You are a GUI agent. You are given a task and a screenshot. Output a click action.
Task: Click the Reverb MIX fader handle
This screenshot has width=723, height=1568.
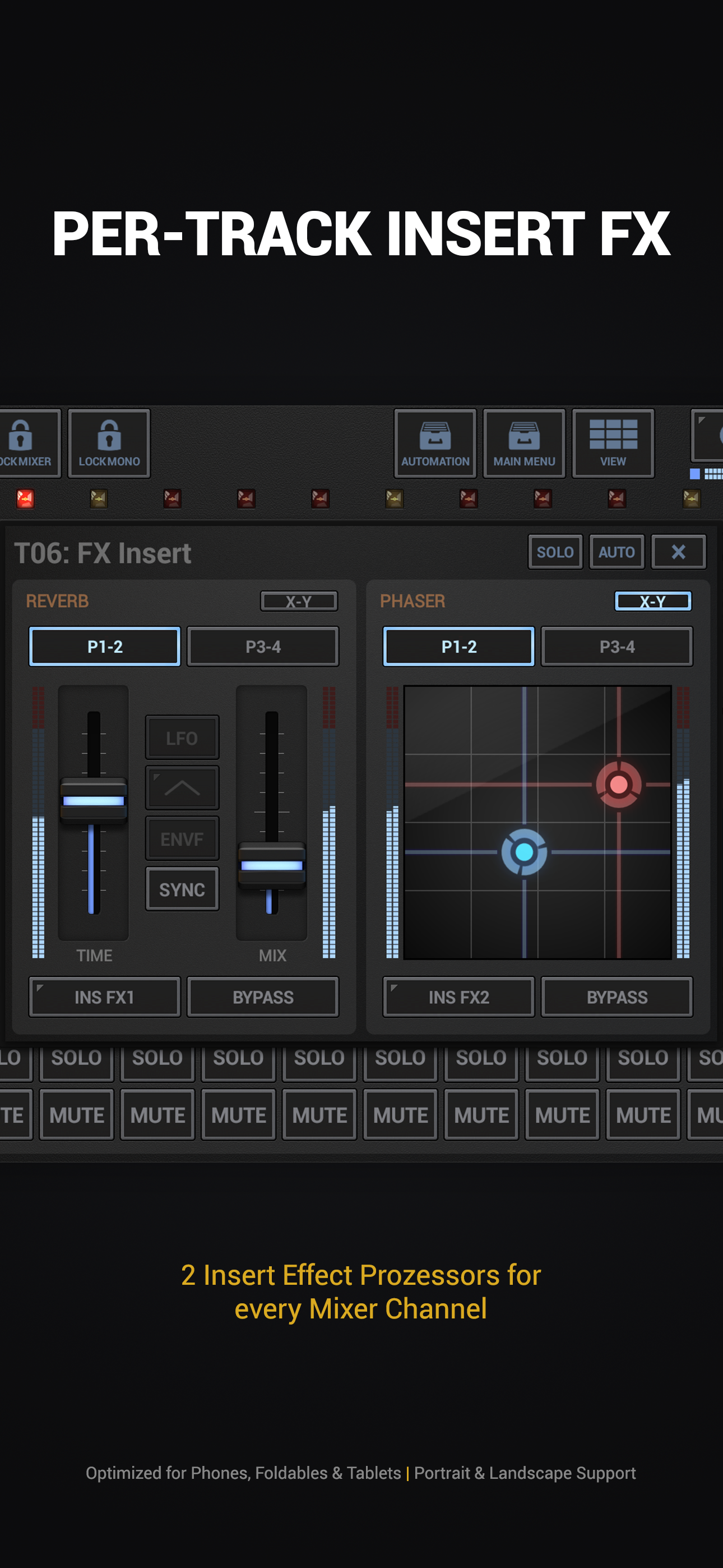[271, 865]
